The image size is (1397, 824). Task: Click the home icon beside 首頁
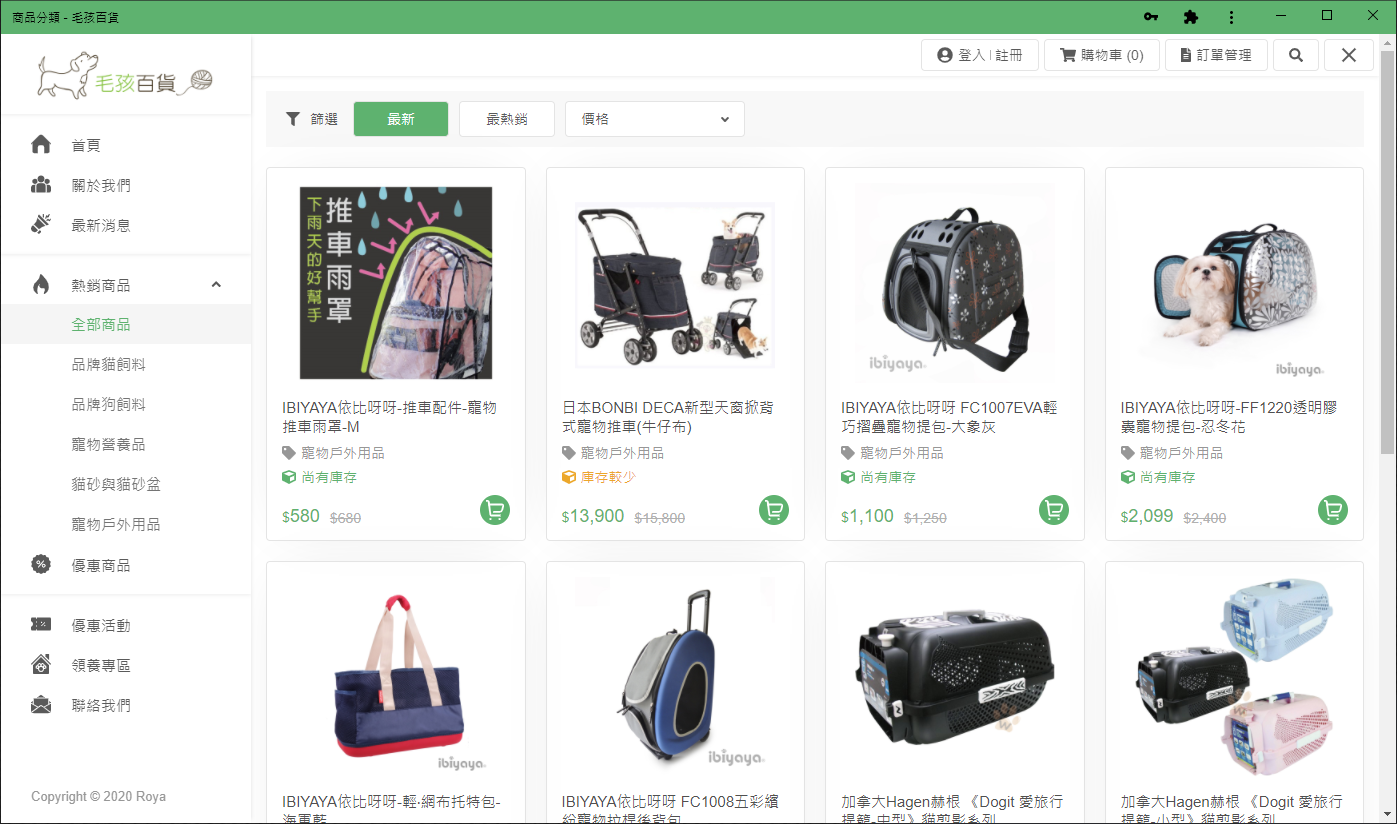[41, 145]
